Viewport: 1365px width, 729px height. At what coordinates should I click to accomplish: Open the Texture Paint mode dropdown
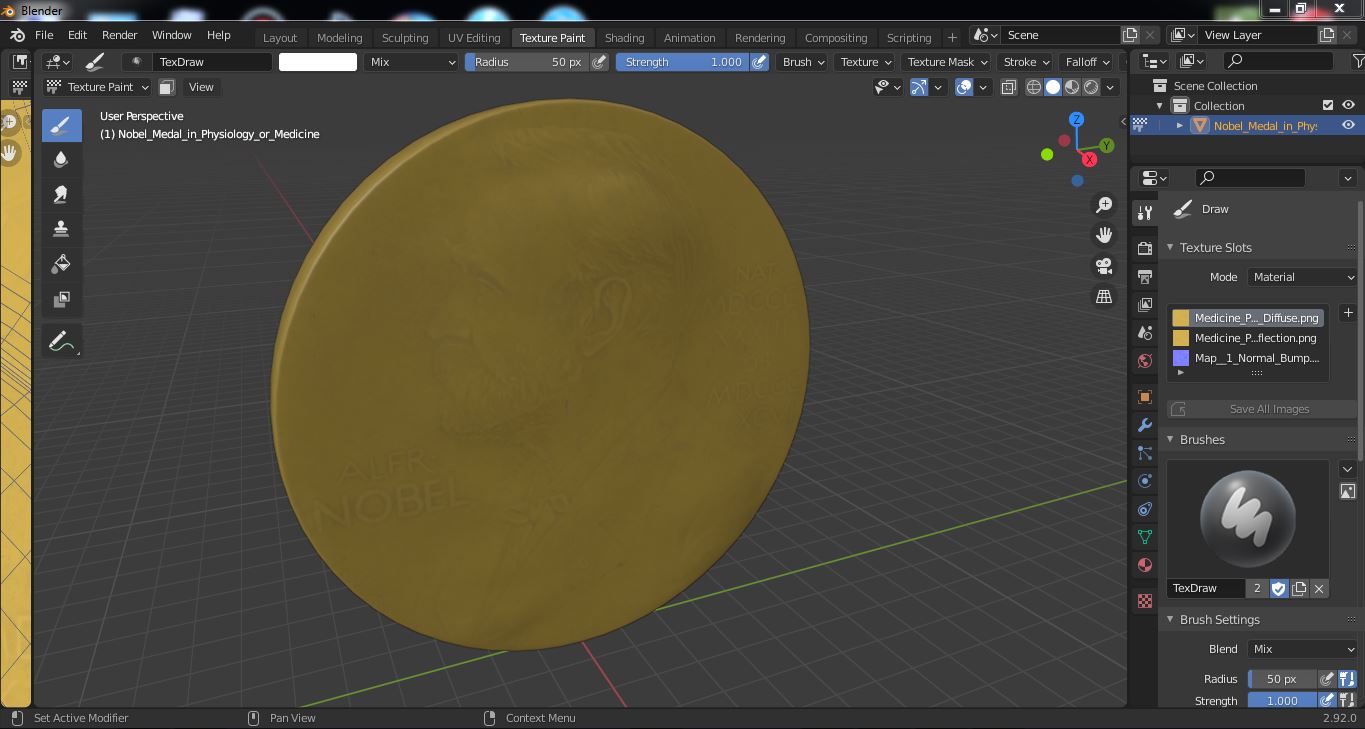[97, 87]
